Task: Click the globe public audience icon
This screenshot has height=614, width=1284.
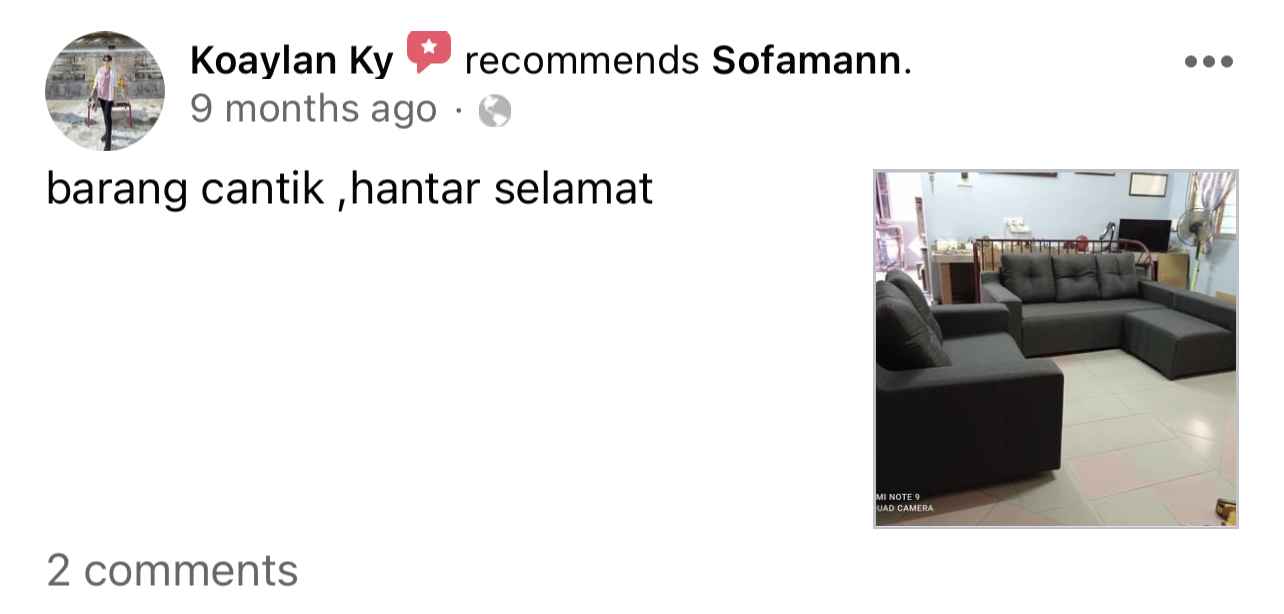Action: pos(495,111)
